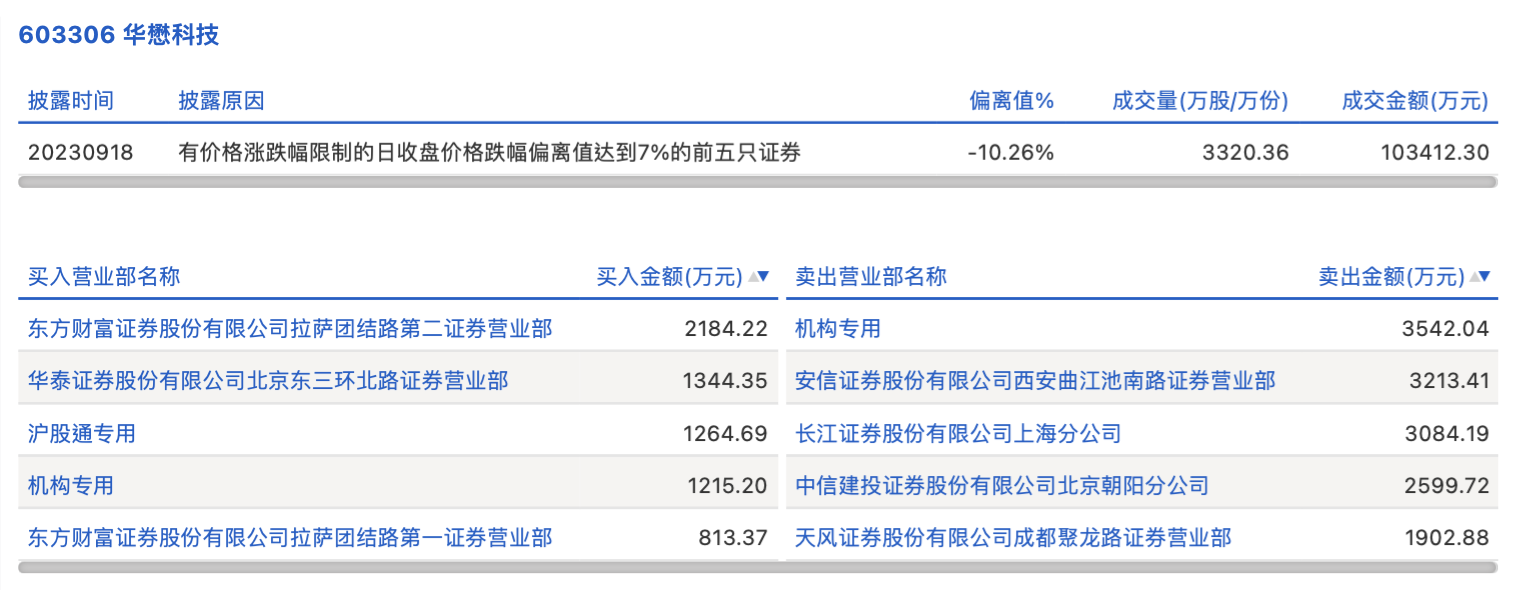This screenshot has height=590, width=1514.
Task: Click the 披露原因 column header
Action: click(x=221, y=101)
